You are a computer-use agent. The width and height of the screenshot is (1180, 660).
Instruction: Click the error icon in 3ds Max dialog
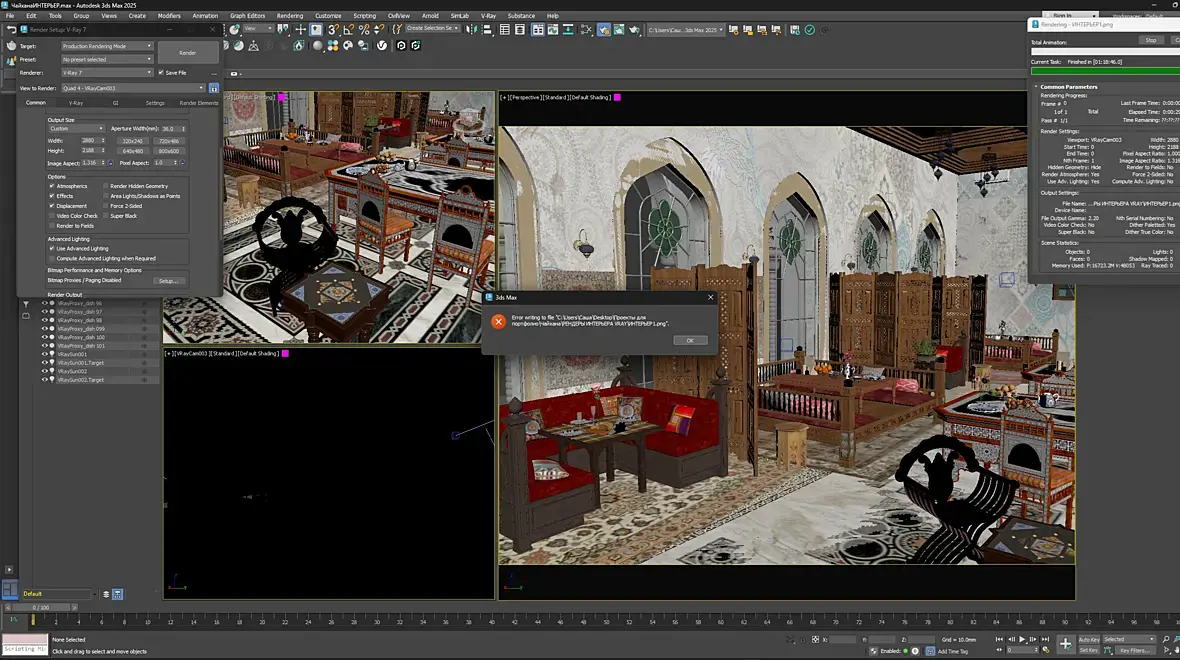point(498,321)
